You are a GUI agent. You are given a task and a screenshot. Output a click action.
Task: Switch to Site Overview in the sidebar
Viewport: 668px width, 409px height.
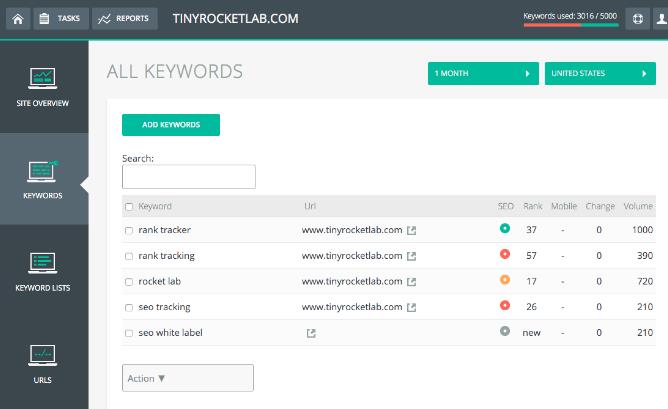43,87
